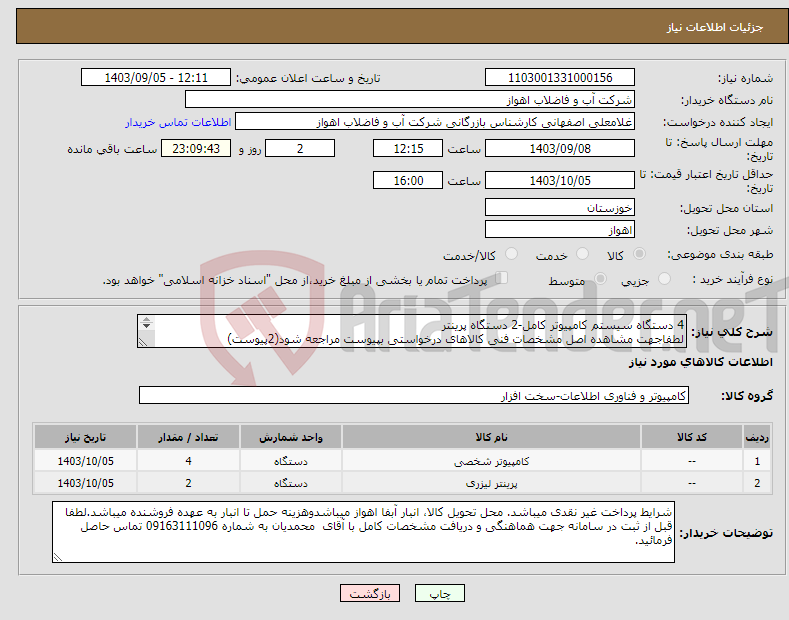789x620 pixels.
Task: Click the نام کالا column header
Action: [x=491, y=437]
